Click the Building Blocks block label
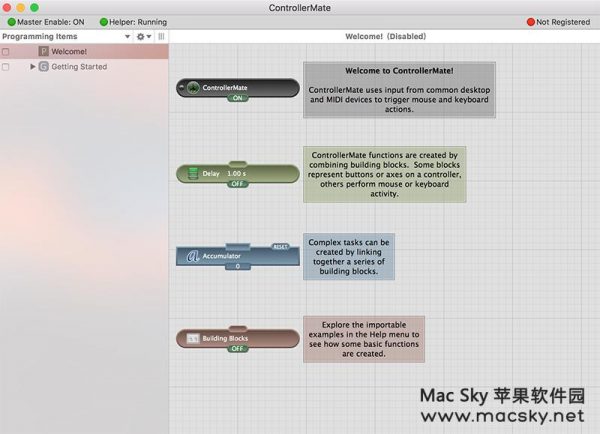600x434 pixels. pos(225,338)
